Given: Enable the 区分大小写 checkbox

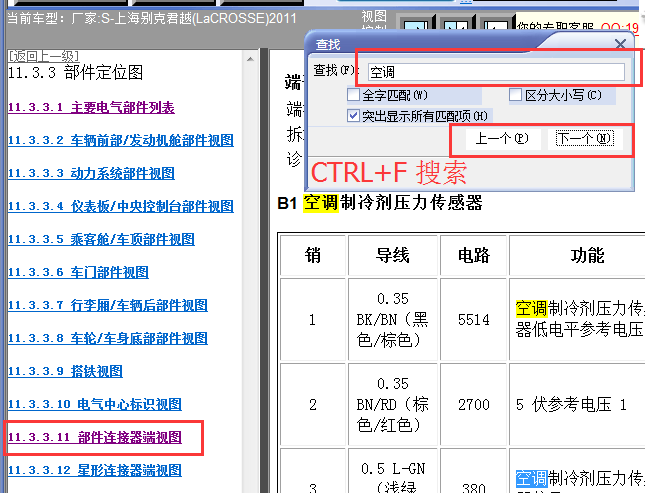Looking at the screenshot, I should (515, 95).
